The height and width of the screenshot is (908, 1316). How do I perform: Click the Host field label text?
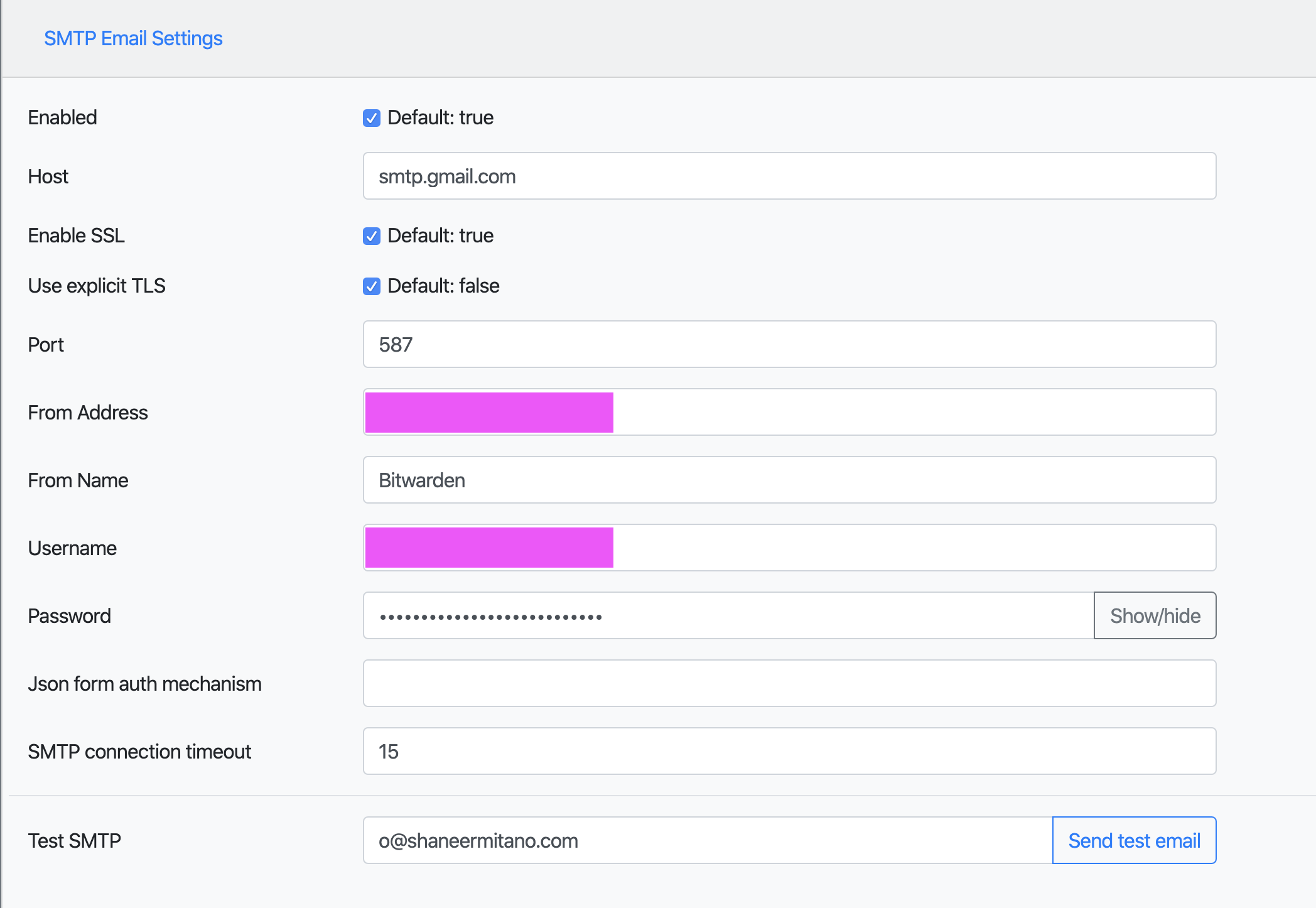pos(48,176)
